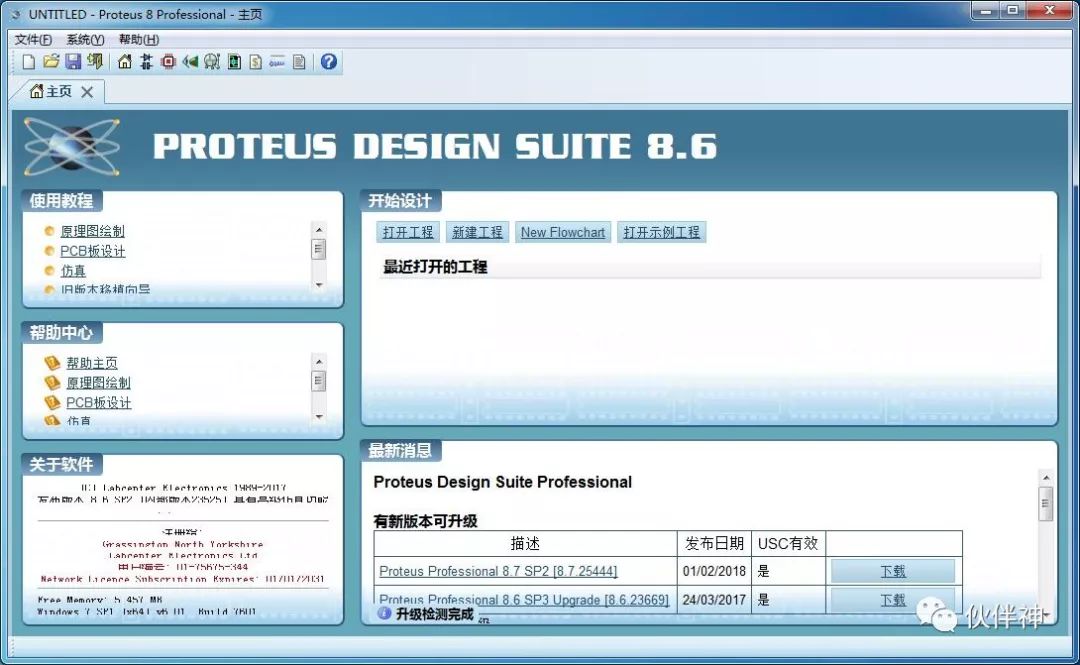Create a new project via toolbar icon
The height and width of the screenshot is (665, 1080).
coord(28,62)
